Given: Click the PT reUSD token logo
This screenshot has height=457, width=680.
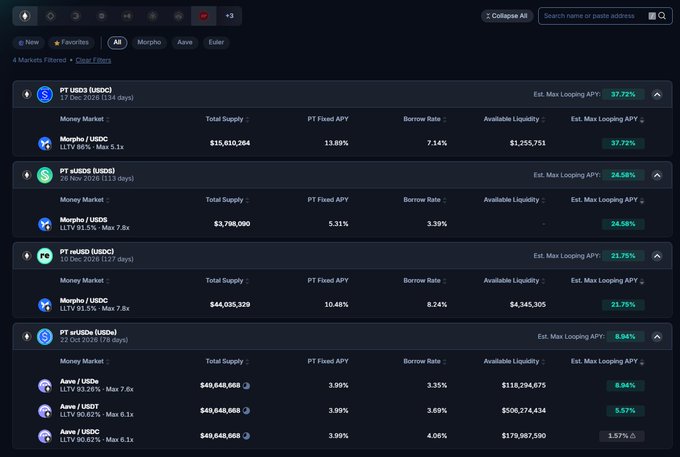Looking at the screenshot, I should tap(45, 256).
